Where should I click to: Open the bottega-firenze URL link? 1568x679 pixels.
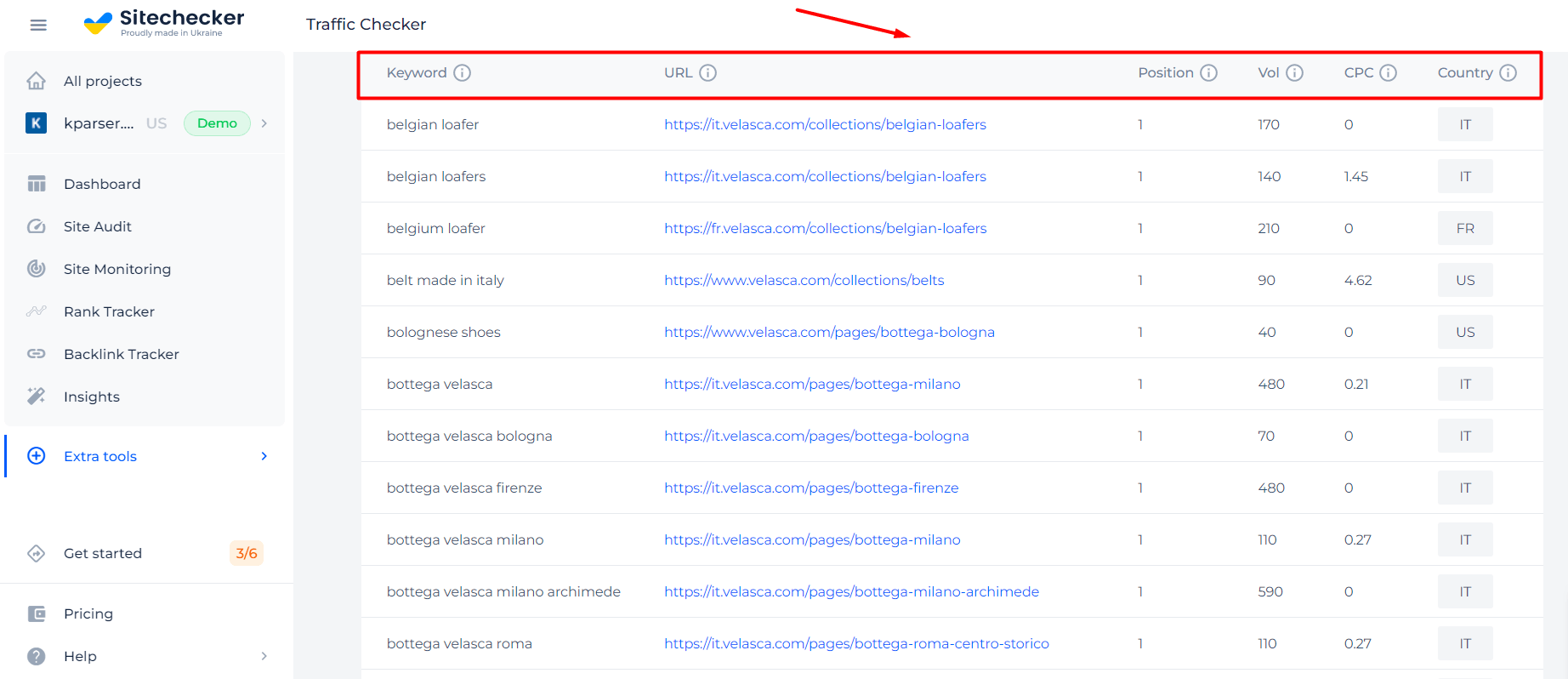[811, 488]
